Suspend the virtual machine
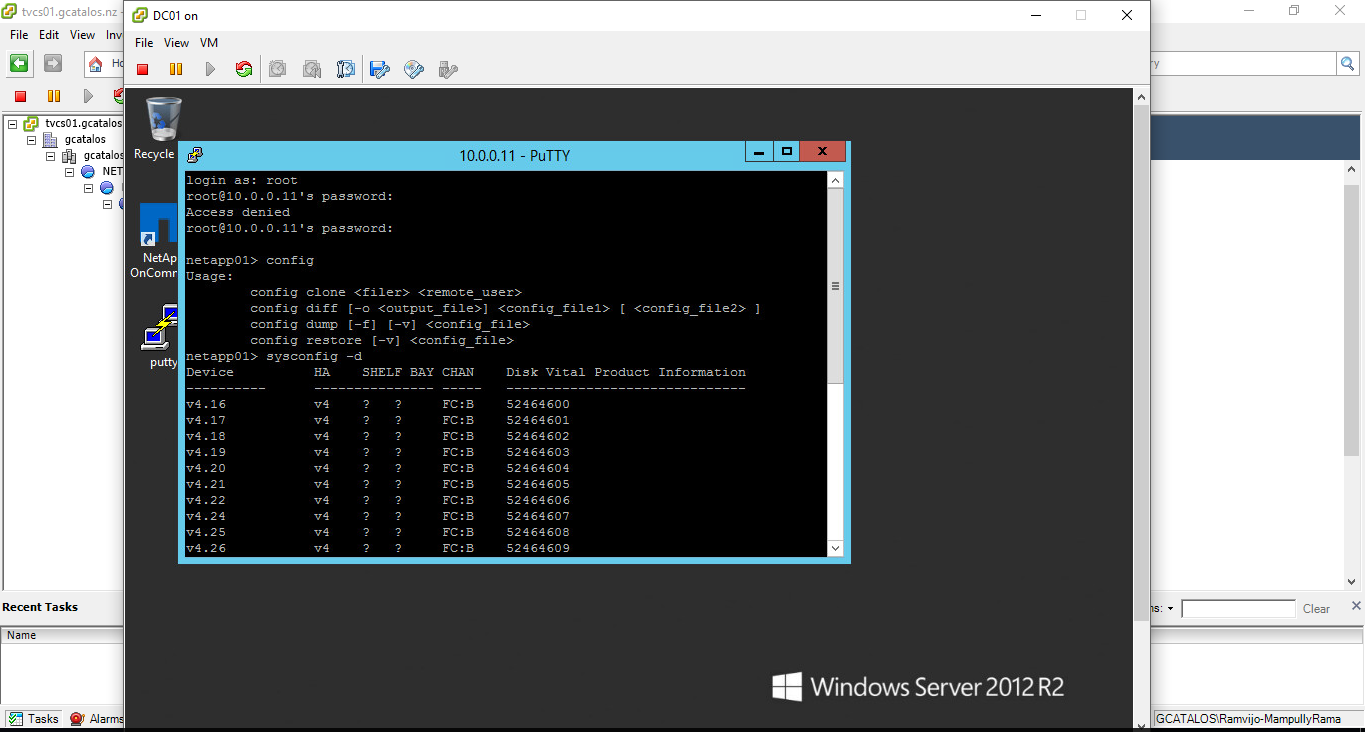 tap(175, 69)
